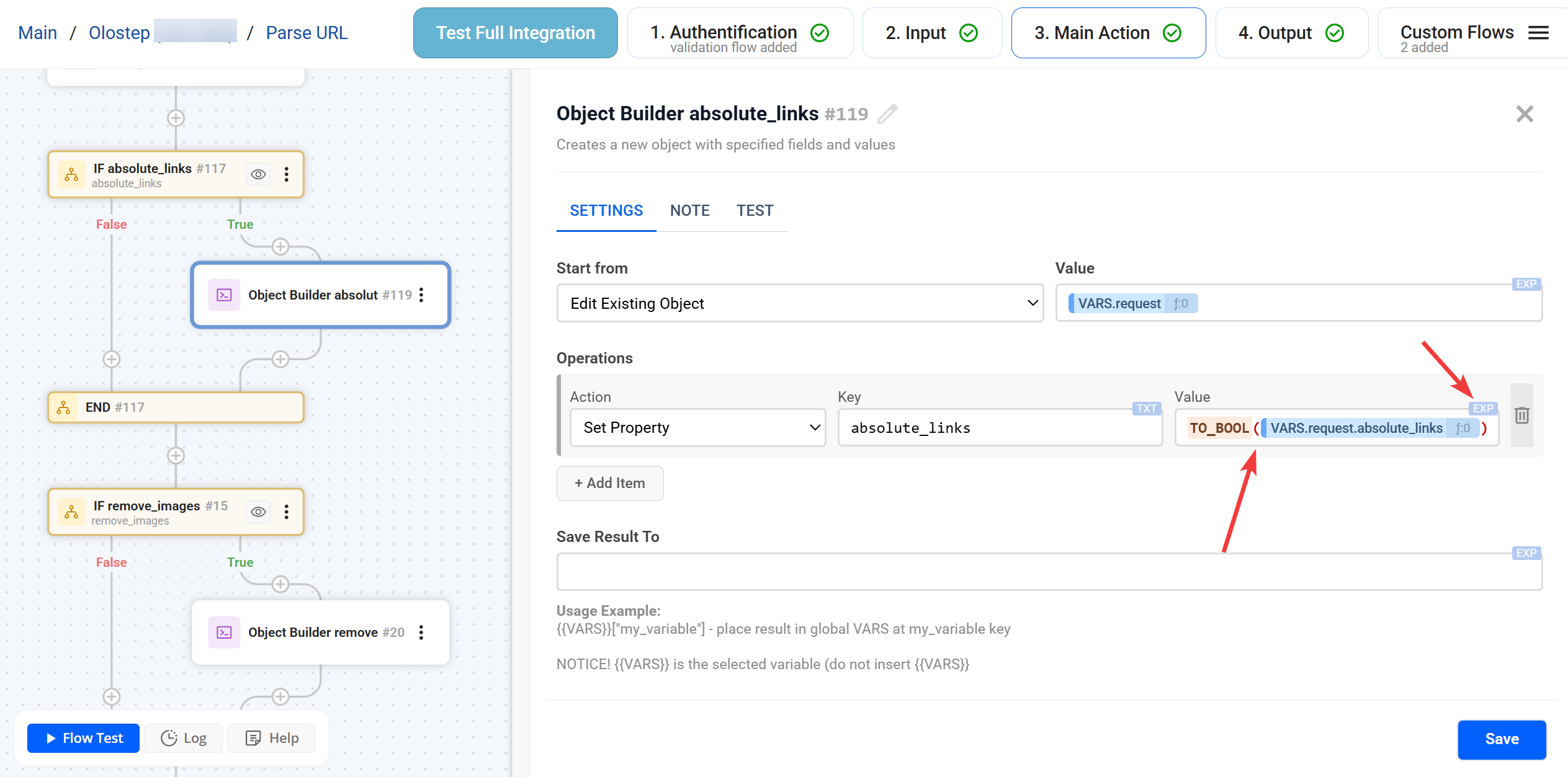Toggle TXT mode on the Key field
1568x777 pixels.
coord(1145,409)
